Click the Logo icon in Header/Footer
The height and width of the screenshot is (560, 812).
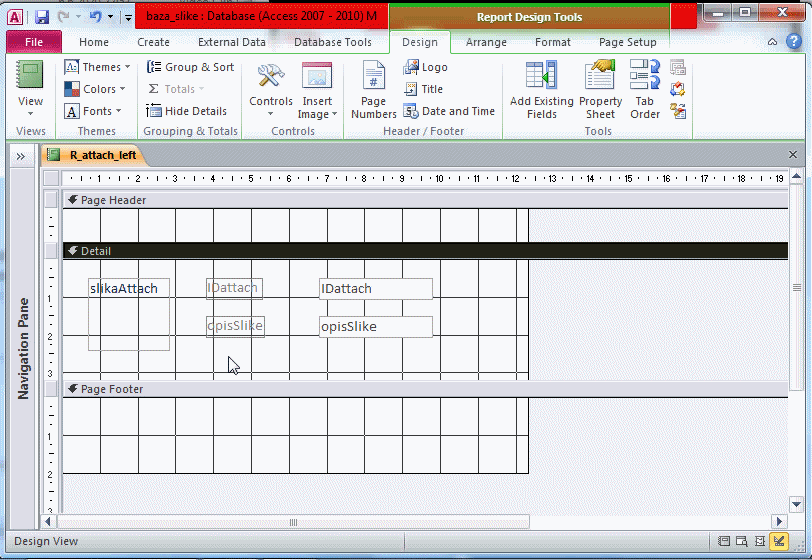tap(426, 67)
